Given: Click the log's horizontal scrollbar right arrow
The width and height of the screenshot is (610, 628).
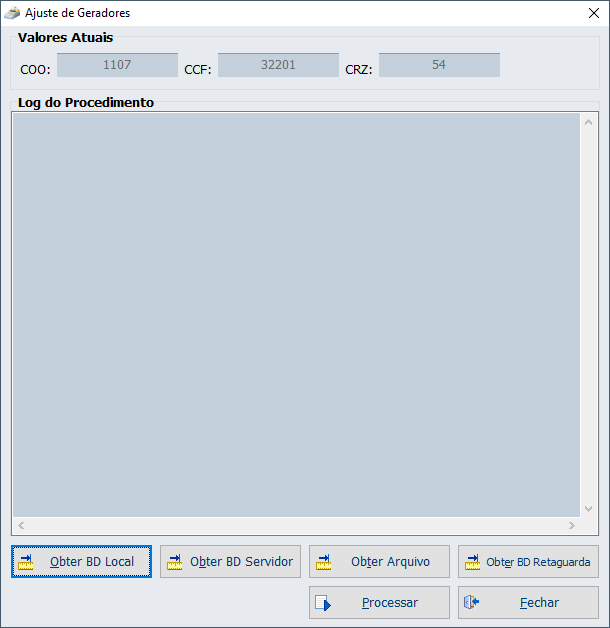Looking at the screenshot, I should [x=572, y=525].
